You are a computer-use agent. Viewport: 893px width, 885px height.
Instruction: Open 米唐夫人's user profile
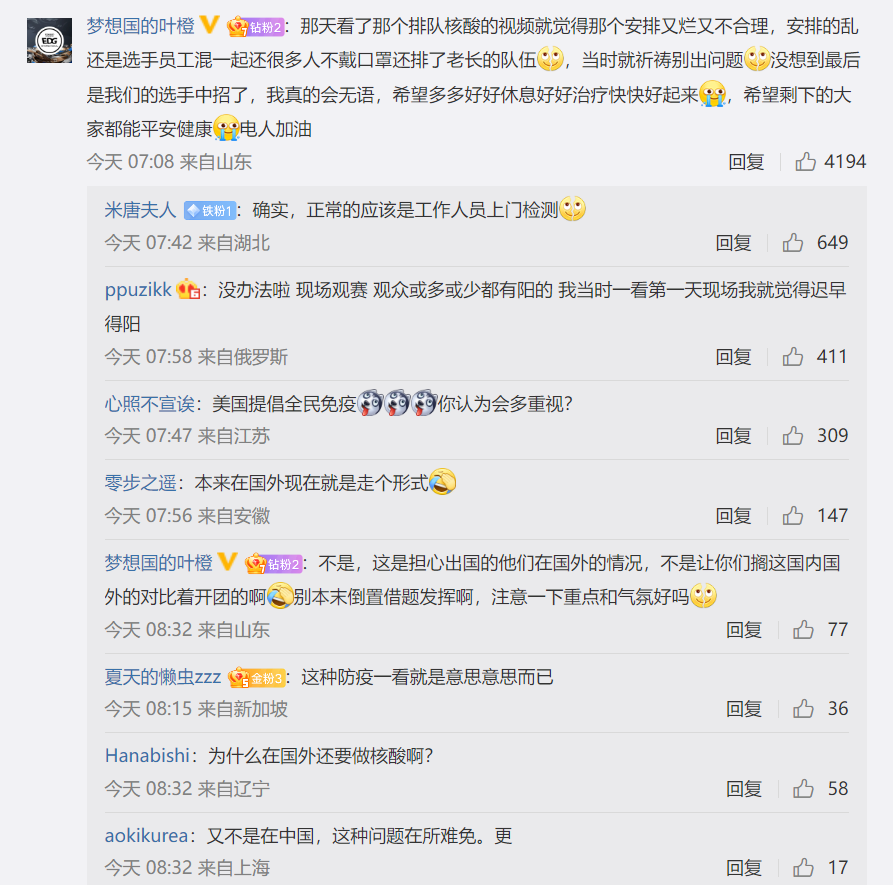tap(140, 210)
